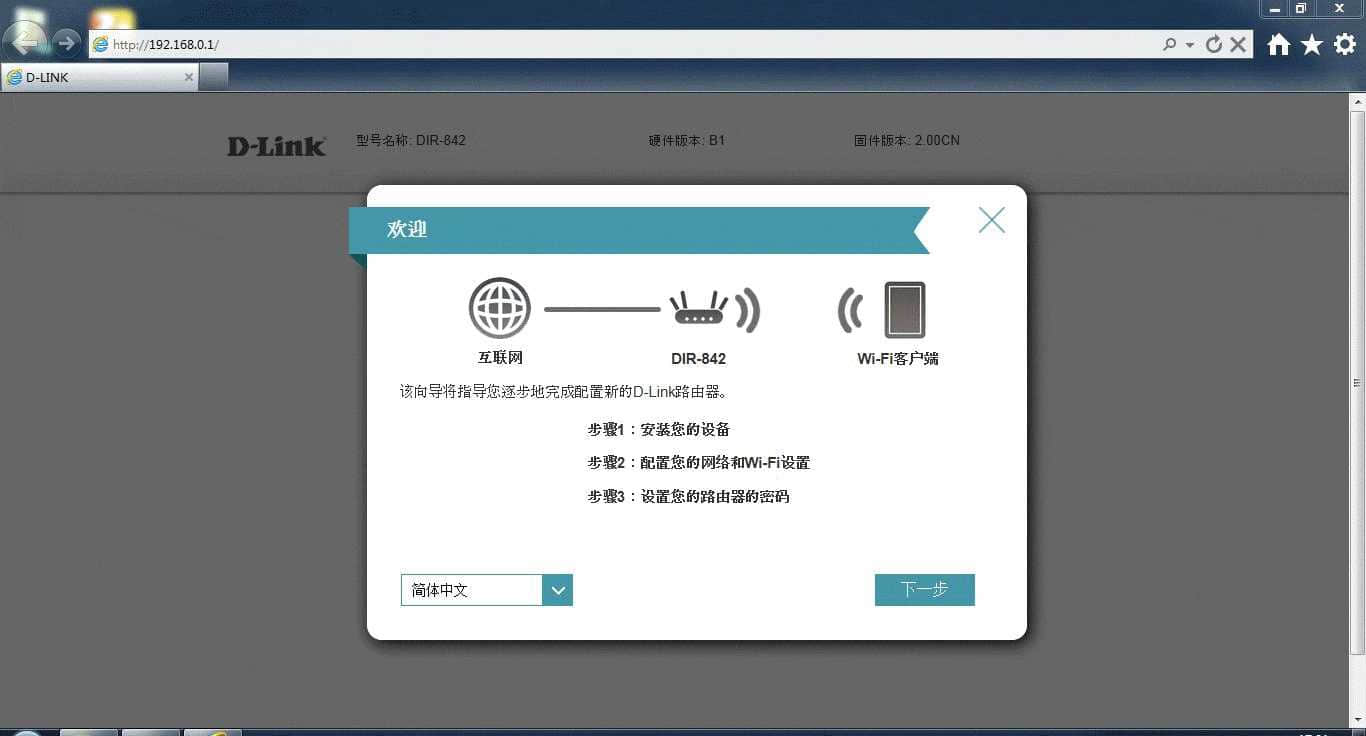Viewport: 1366px width, 736px height.
Task: Select the D-LINK browser tab
Action: (x=100, y=77)
